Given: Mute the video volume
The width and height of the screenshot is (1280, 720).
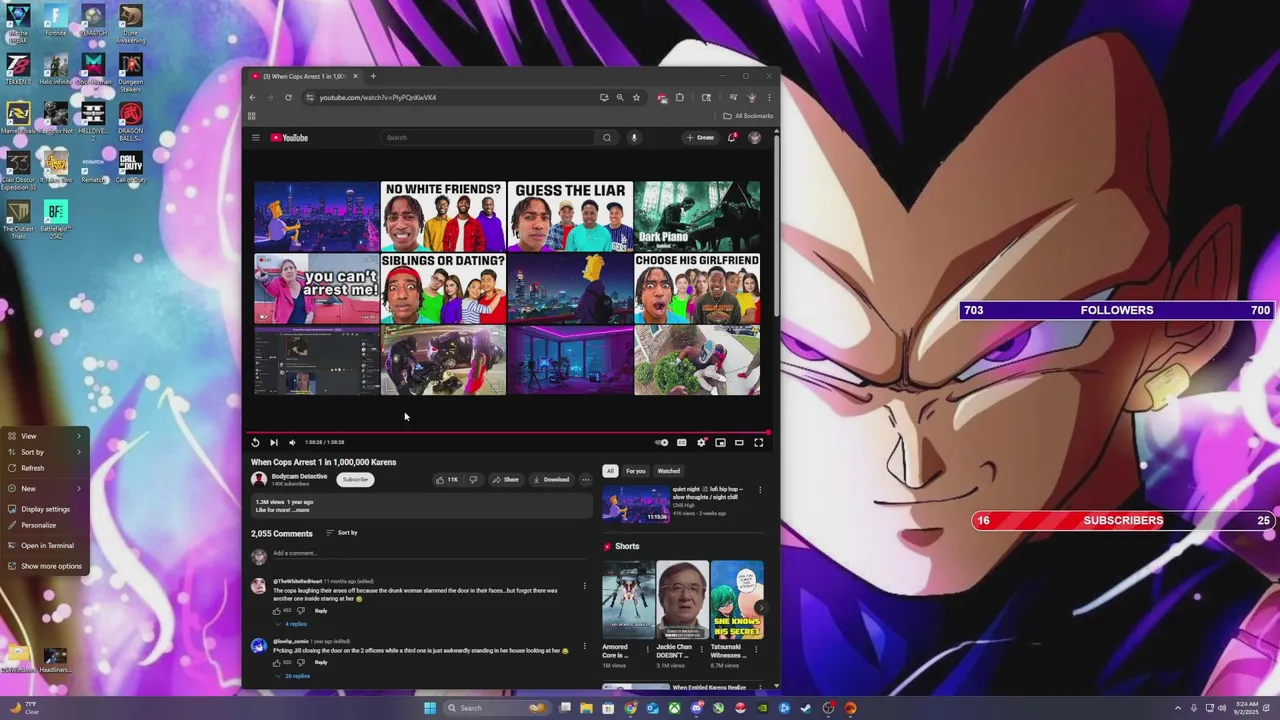Looking at the screenshot, I should point(292,442).
